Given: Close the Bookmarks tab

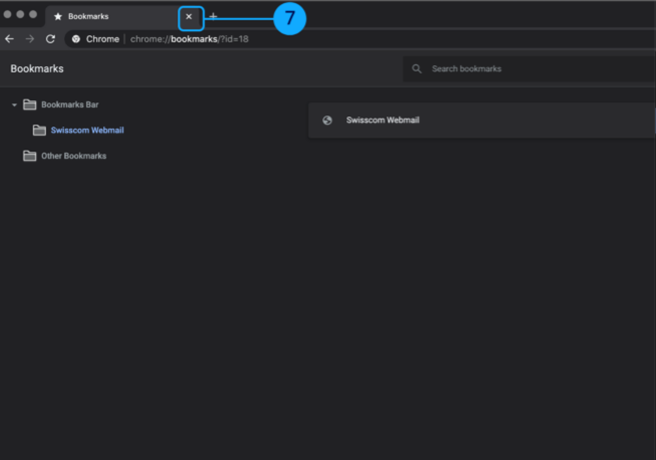Looking at the screenshot, I should [x=189, y=17].
